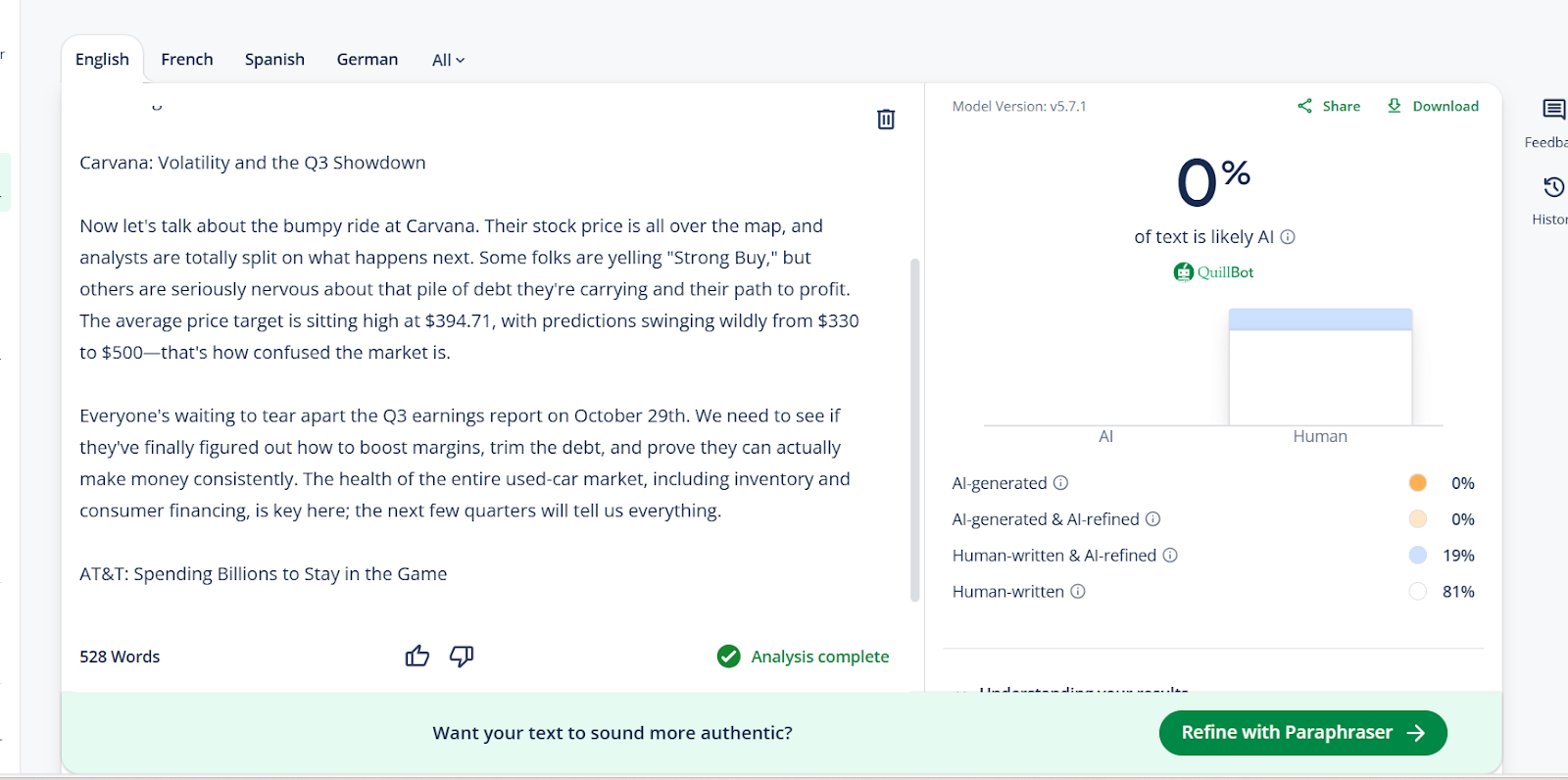Open the History panel icon
The width and height of the screenshot is (1568, 780).
click(1553, 187)
